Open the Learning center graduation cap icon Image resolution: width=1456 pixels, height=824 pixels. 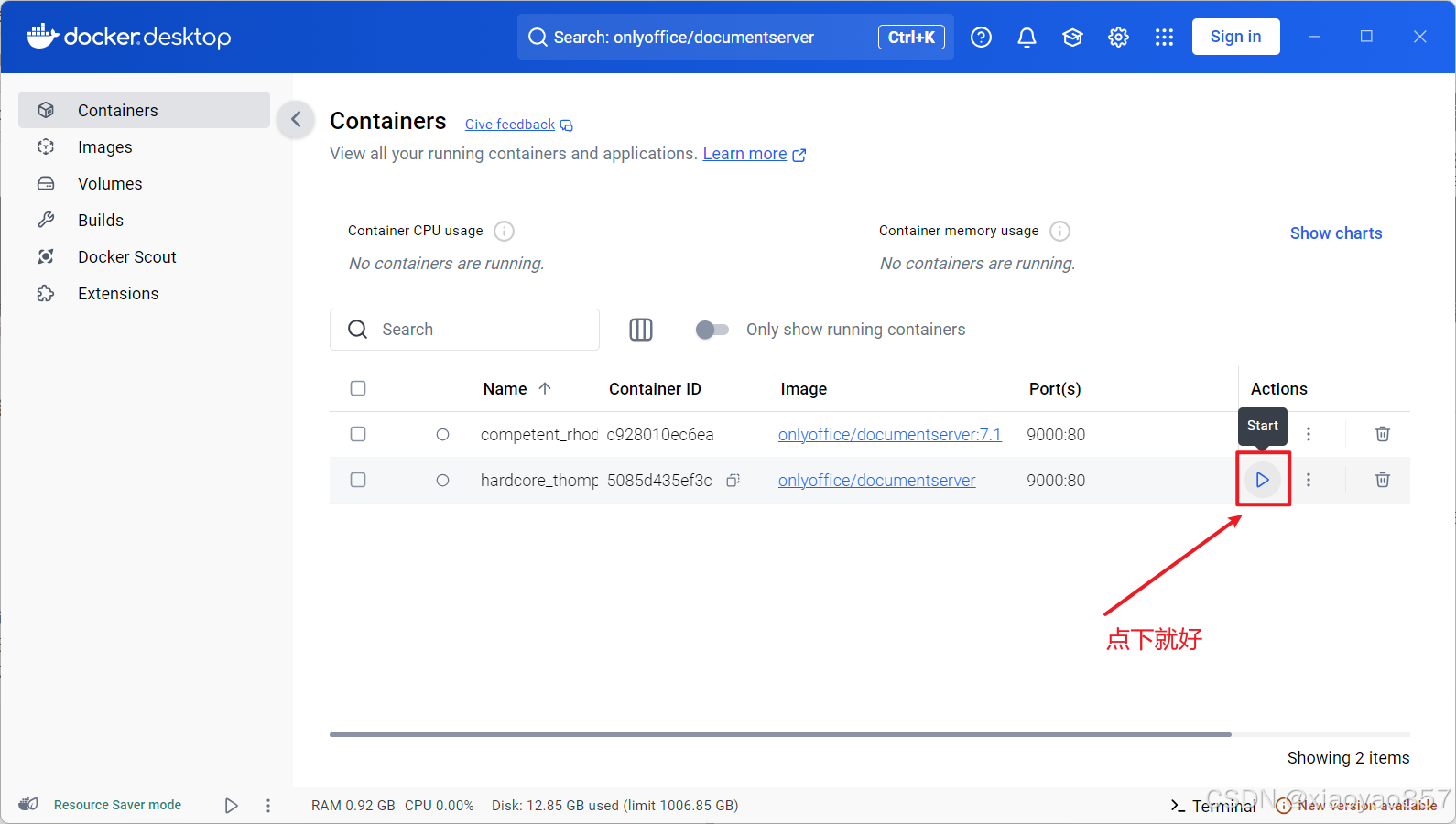(1072, 37)
